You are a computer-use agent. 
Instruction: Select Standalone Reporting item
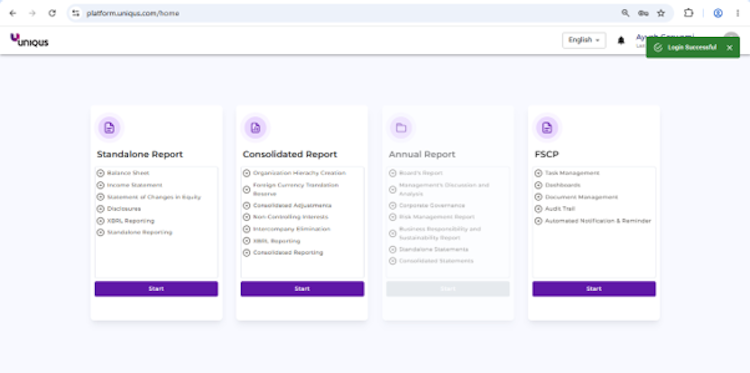tap(140, 232)
